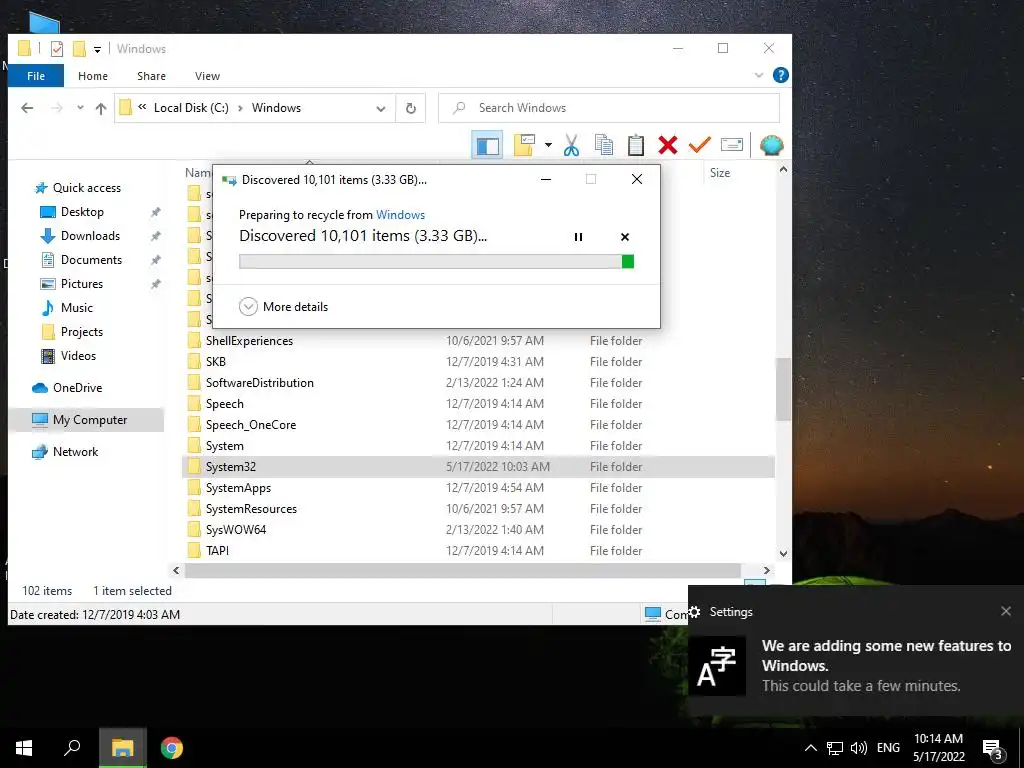Open Desktop in Quick access
The height and width of the screenshot is (768, 1024).
[82, 212]
